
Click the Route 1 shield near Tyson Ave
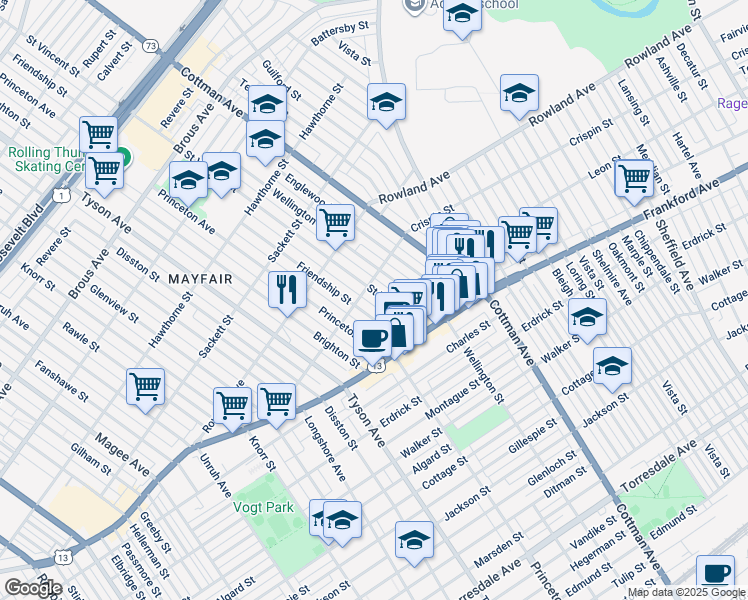62,195
